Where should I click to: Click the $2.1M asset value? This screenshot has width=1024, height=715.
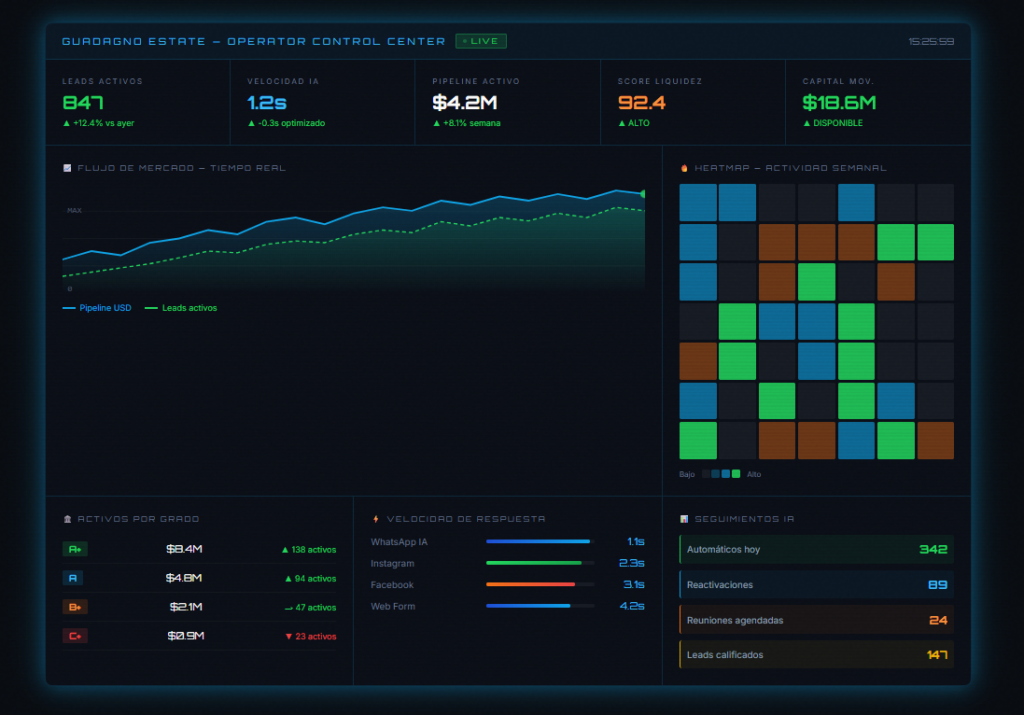point(186,607)
